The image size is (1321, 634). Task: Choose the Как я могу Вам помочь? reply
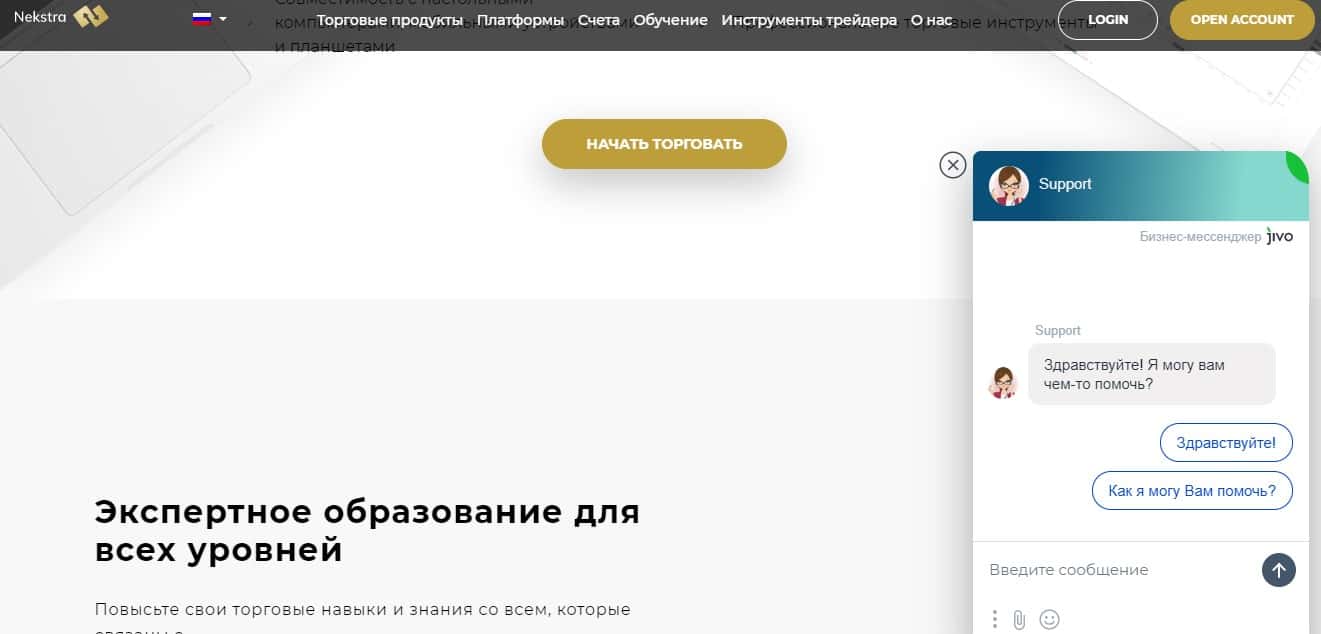coord(1192,491)
